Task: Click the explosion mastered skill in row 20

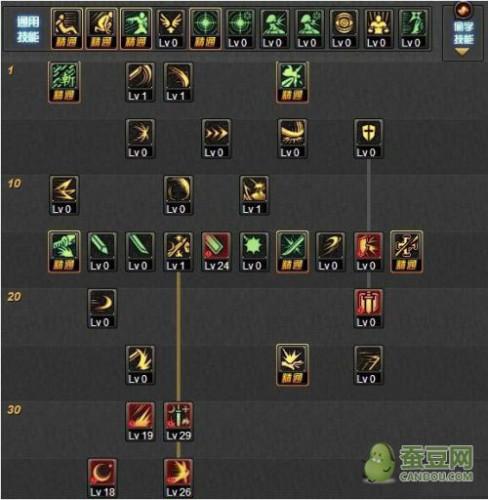Action: [292, 365]
